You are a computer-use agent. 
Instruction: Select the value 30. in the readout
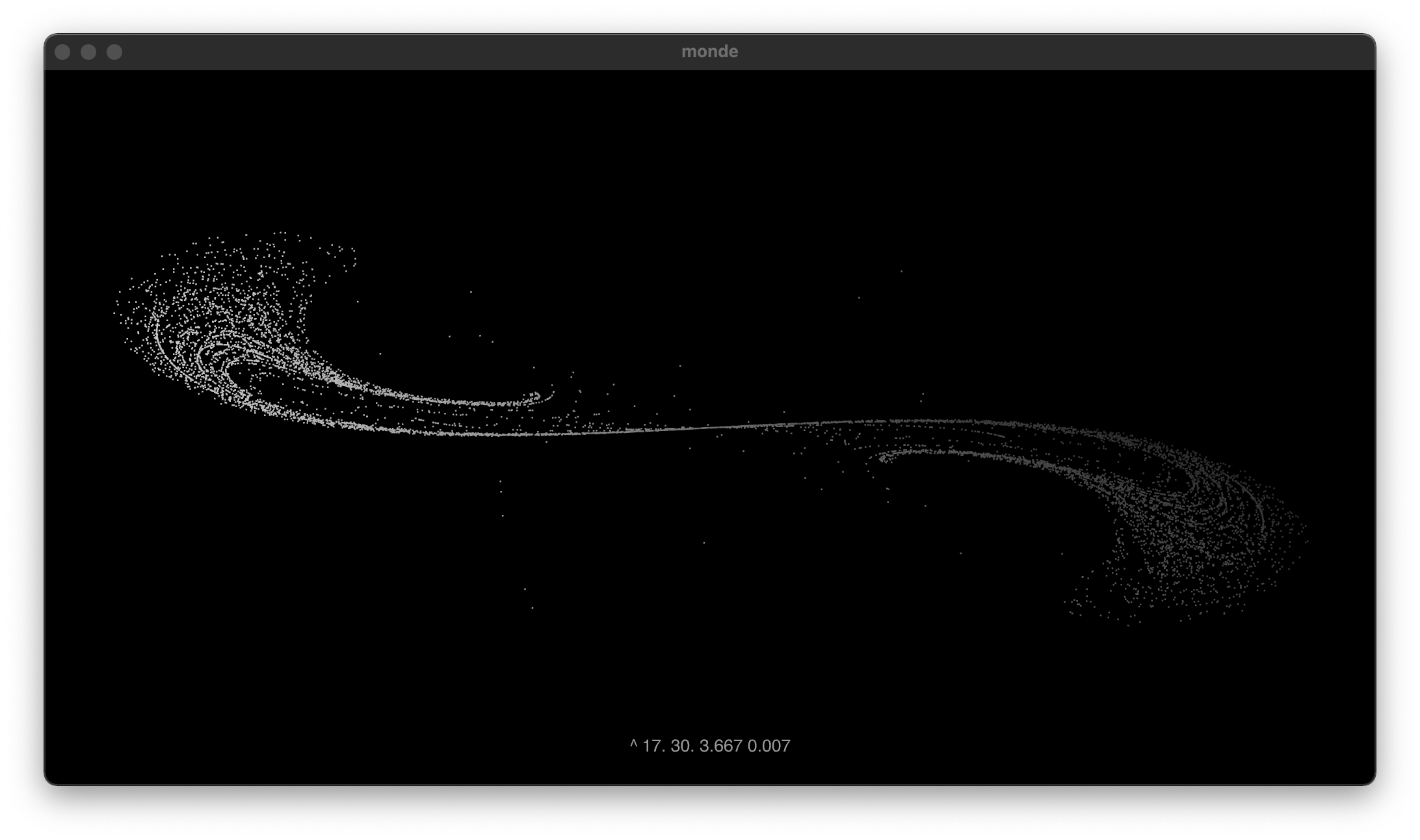pos(682,746)
